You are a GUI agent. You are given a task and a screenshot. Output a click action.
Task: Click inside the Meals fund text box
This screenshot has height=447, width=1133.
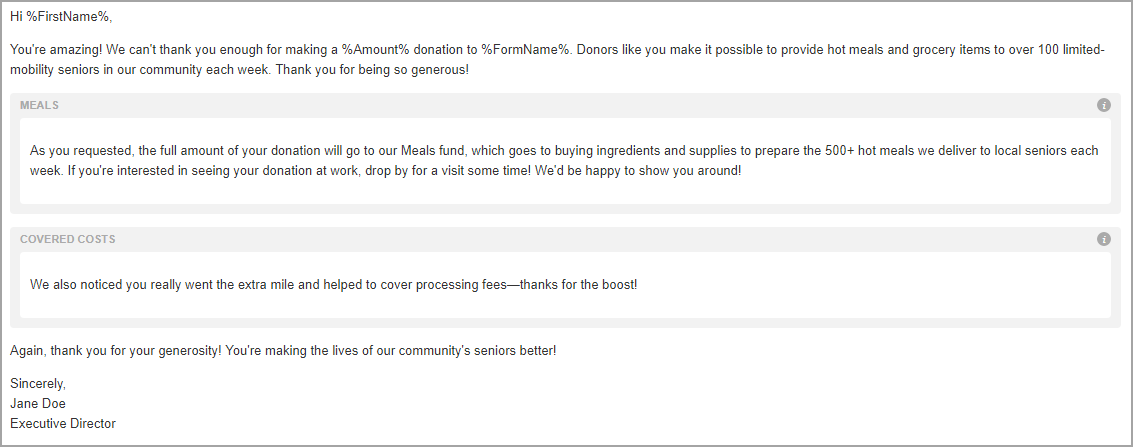pyautogui.click(x=565, y=161)
